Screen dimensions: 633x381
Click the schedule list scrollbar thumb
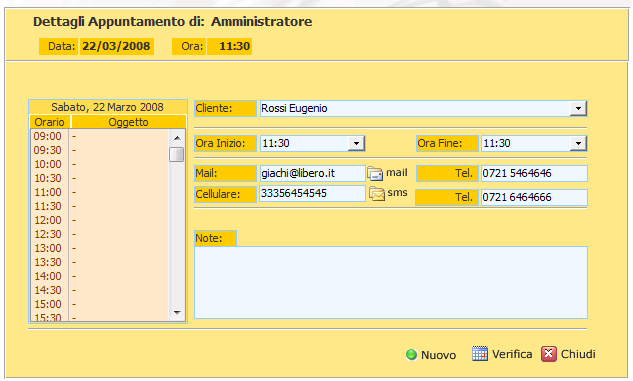coord(177,154)
